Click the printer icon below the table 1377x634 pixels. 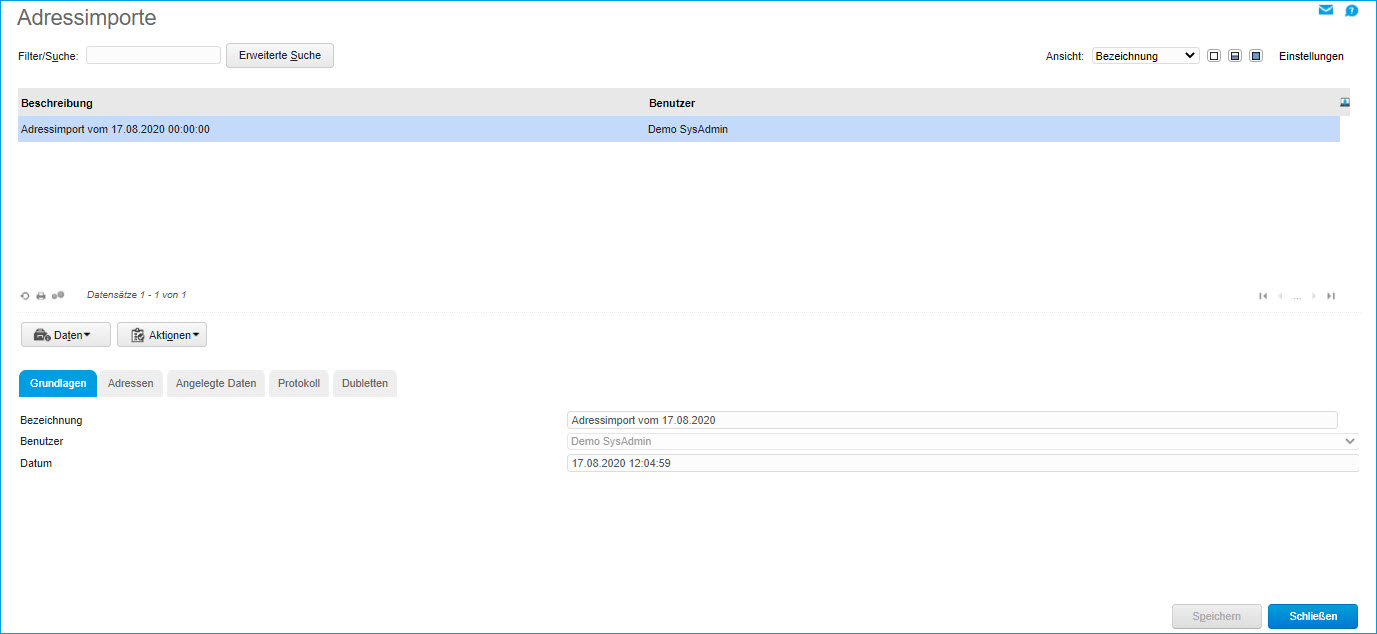(x=41, y=296)
